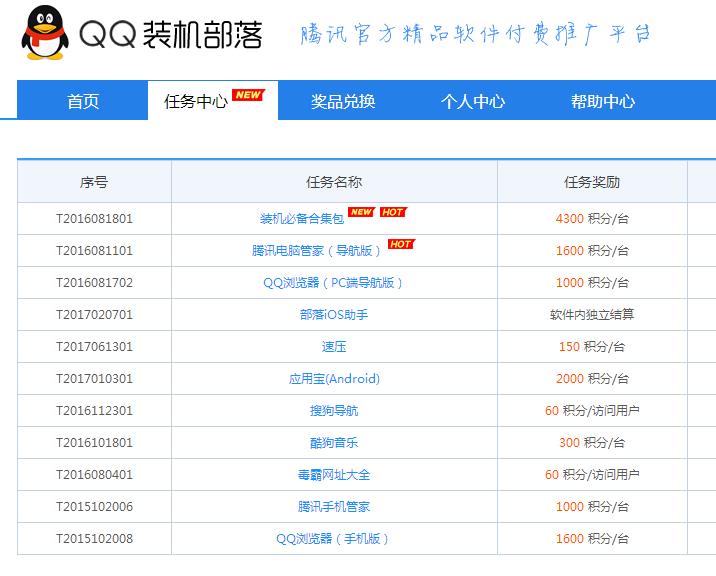The height and width of the screenshot is (576, 716).
Task: Click the 任务奖励 column header
Action: [592, 182]
